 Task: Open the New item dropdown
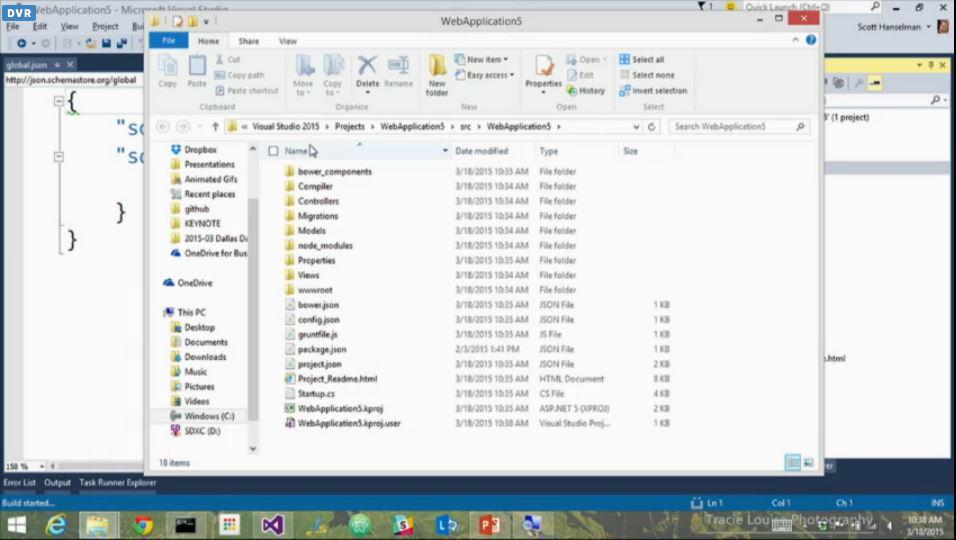(482, 60)
